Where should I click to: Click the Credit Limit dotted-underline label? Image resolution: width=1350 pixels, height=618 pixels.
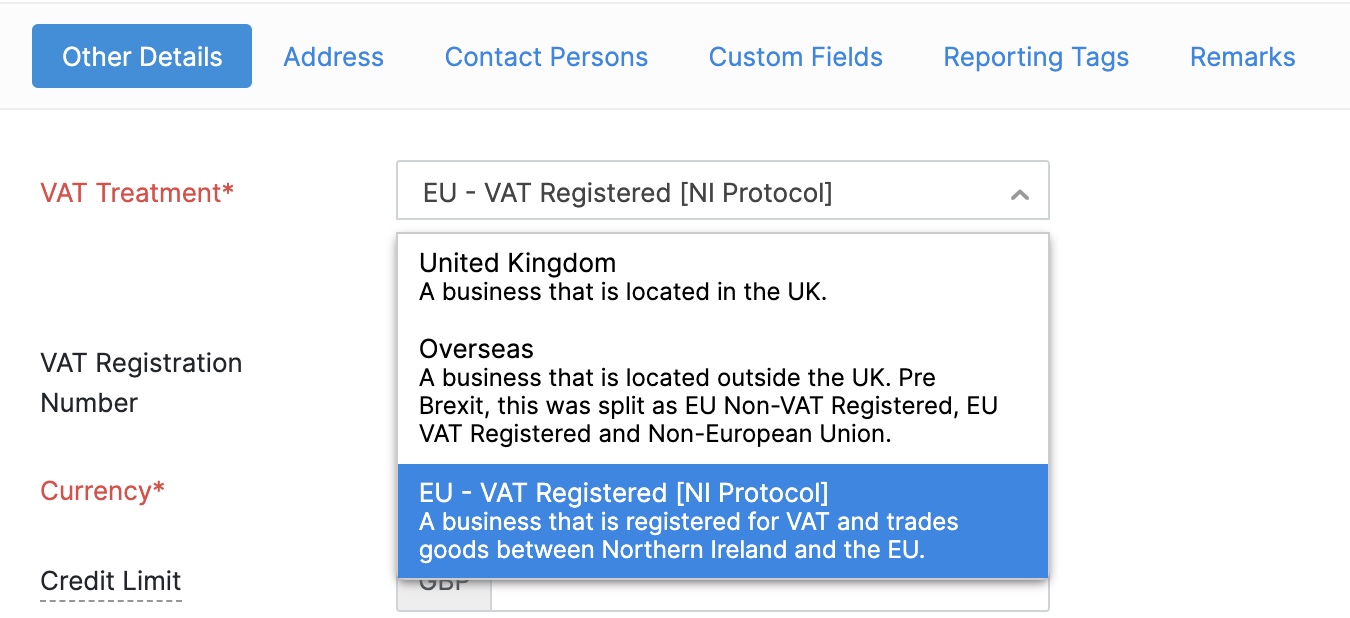110,581
